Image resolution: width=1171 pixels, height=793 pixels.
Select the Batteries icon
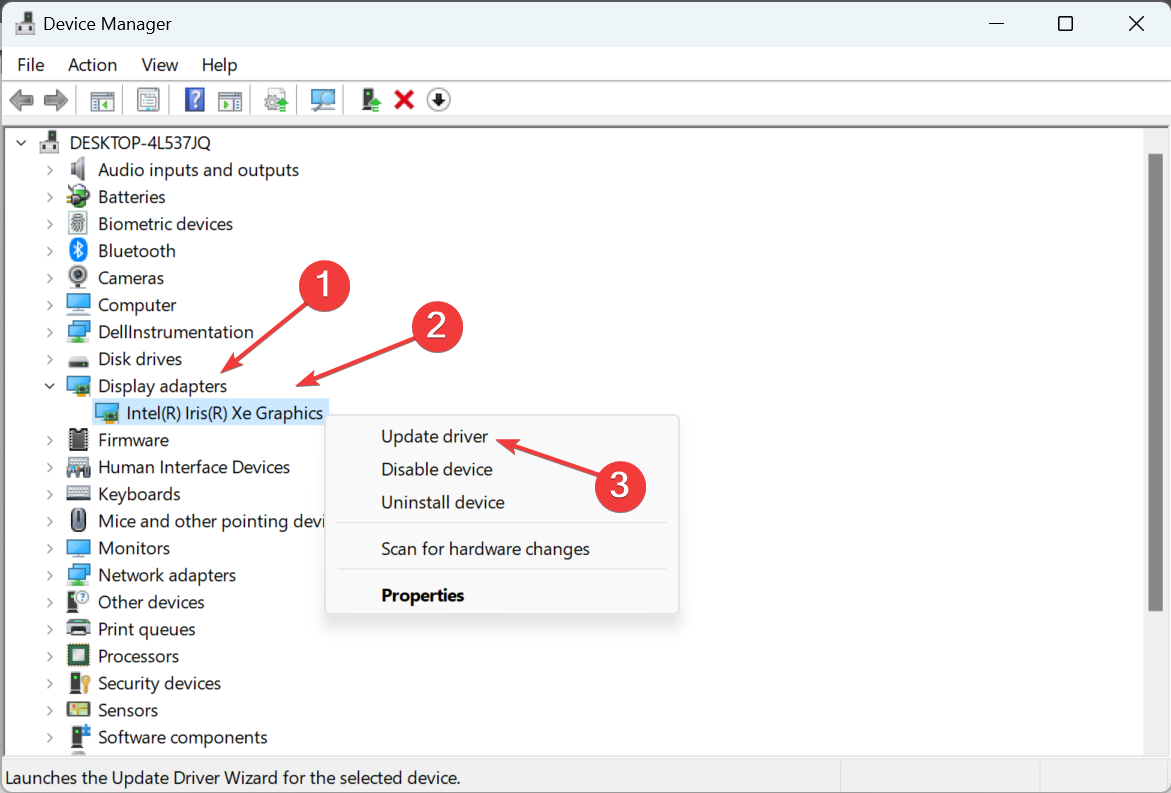pos(78,196)
